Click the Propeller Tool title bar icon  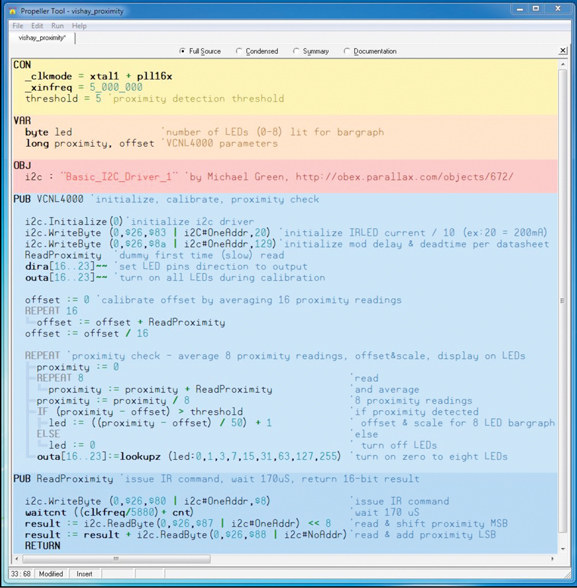pyautogui.click(x=13, y=11)
